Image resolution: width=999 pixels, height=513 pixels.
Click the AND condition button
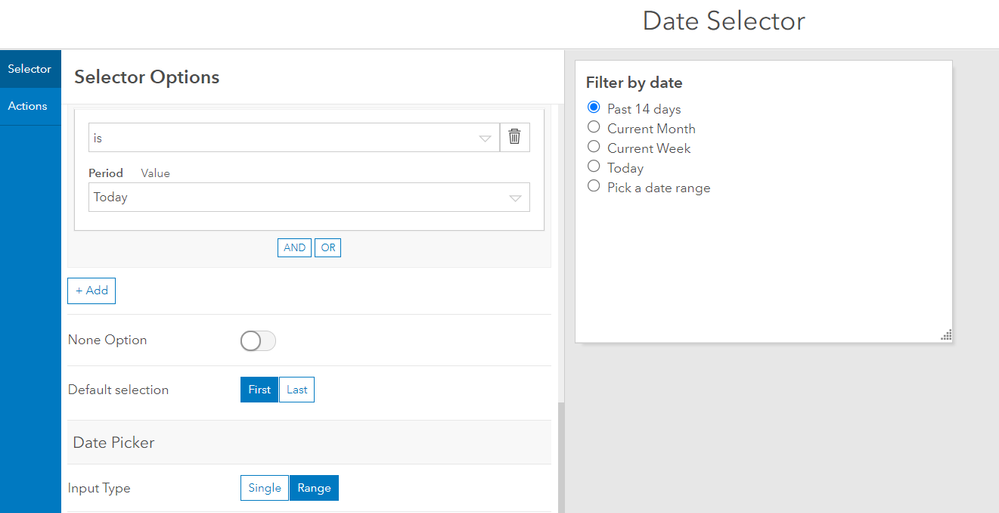[294, 248]
